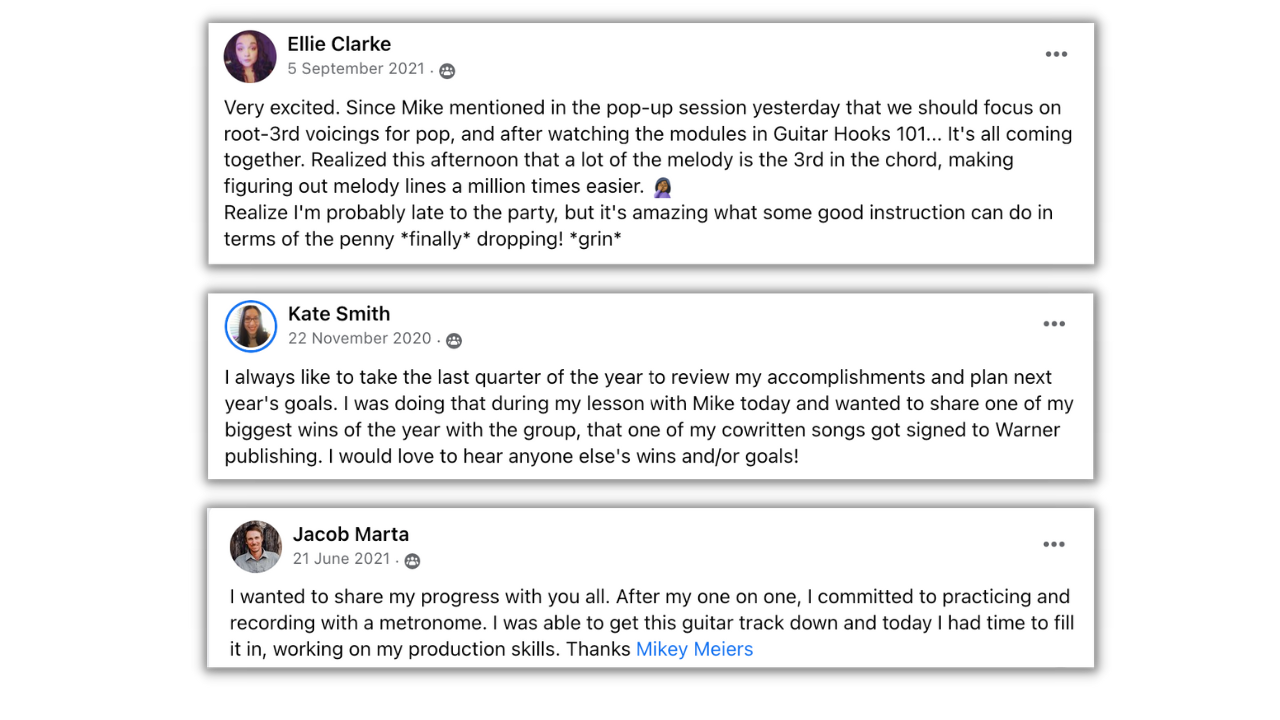Click group audience icon beside 5 September 2021
The image size is (1280, 720).
[447, 71]
